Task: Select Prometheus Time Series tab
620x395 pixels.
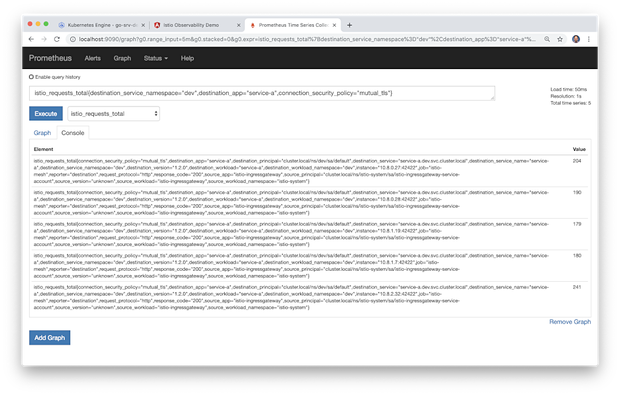Action: tap(293, 25)
